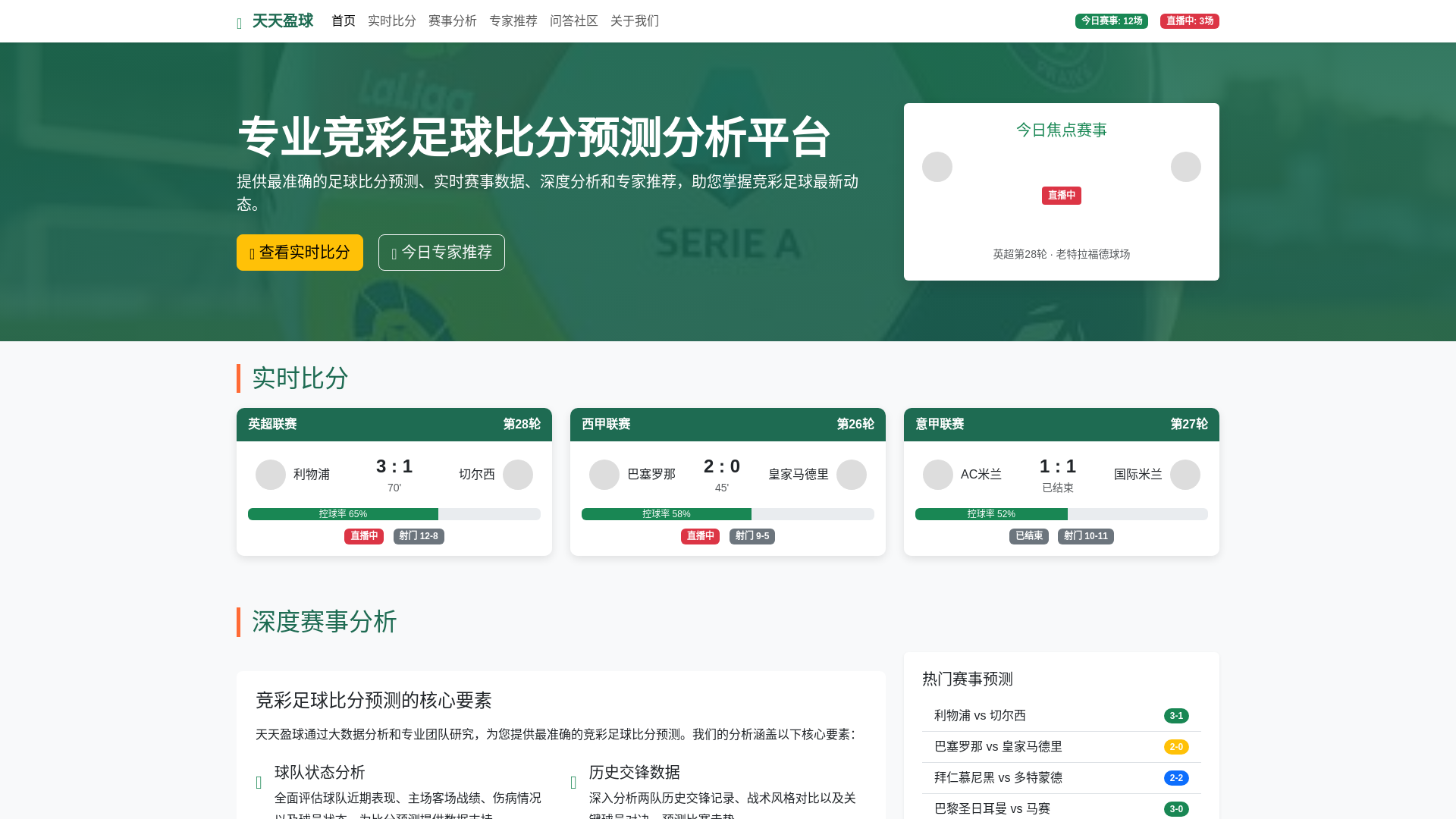Click the 直播中 badge in focus match card

pos(1062,196)
